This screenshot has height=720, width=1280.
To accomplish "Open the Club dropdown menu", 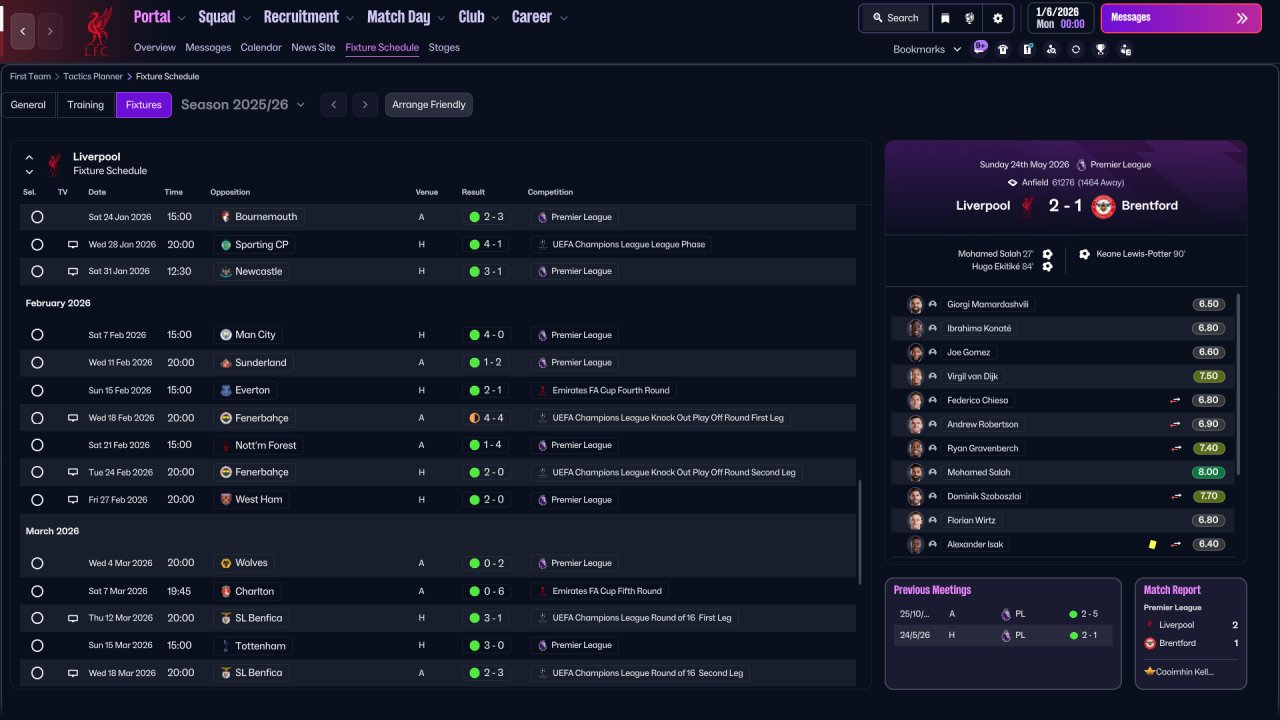I will (x=478, y=17).
